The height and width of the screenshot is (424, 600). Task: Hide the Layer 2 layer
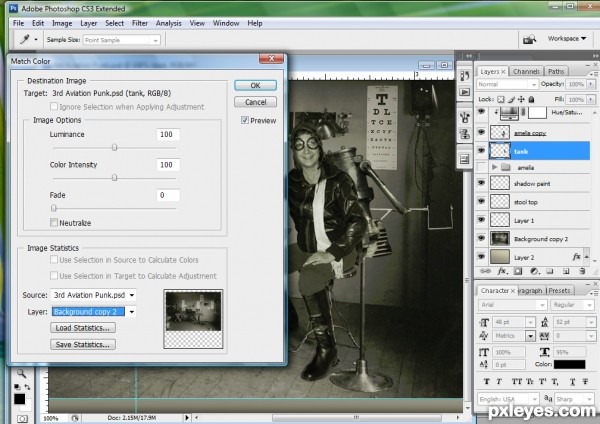coord(481,256)
